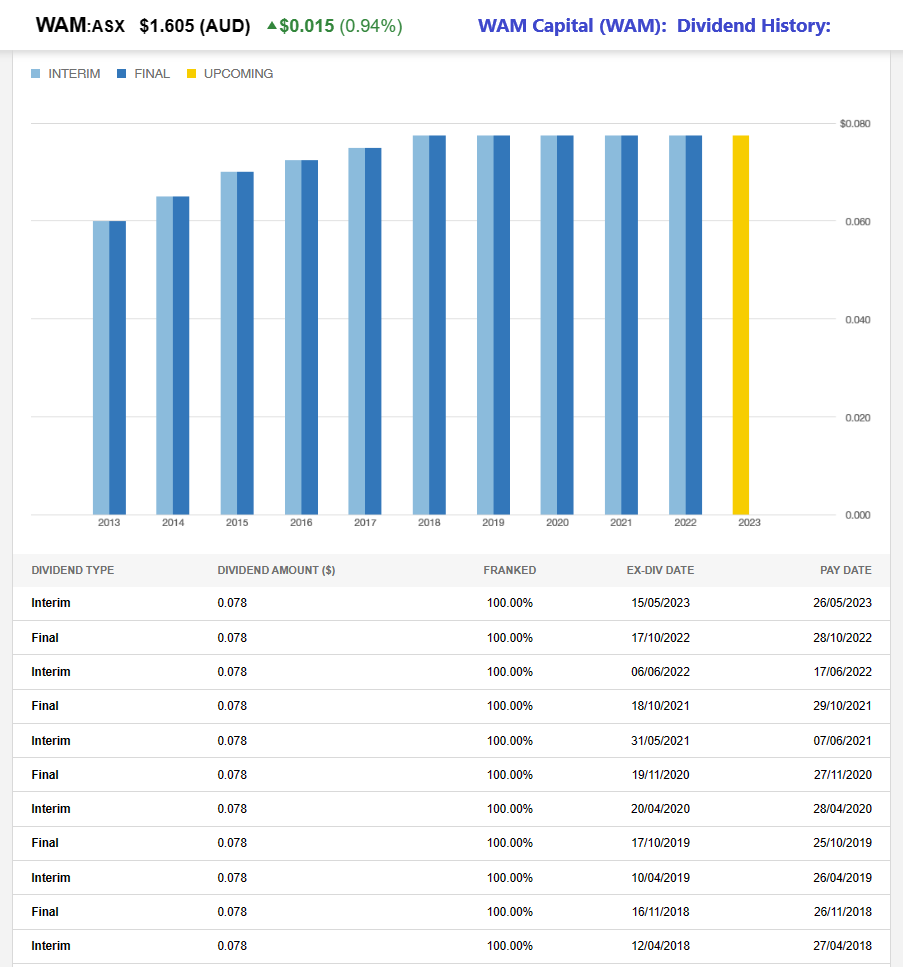This screenshot has height=967, width=903.
Task: Select the 2022 interim dividend bar
Action: [x=677, y=325]
